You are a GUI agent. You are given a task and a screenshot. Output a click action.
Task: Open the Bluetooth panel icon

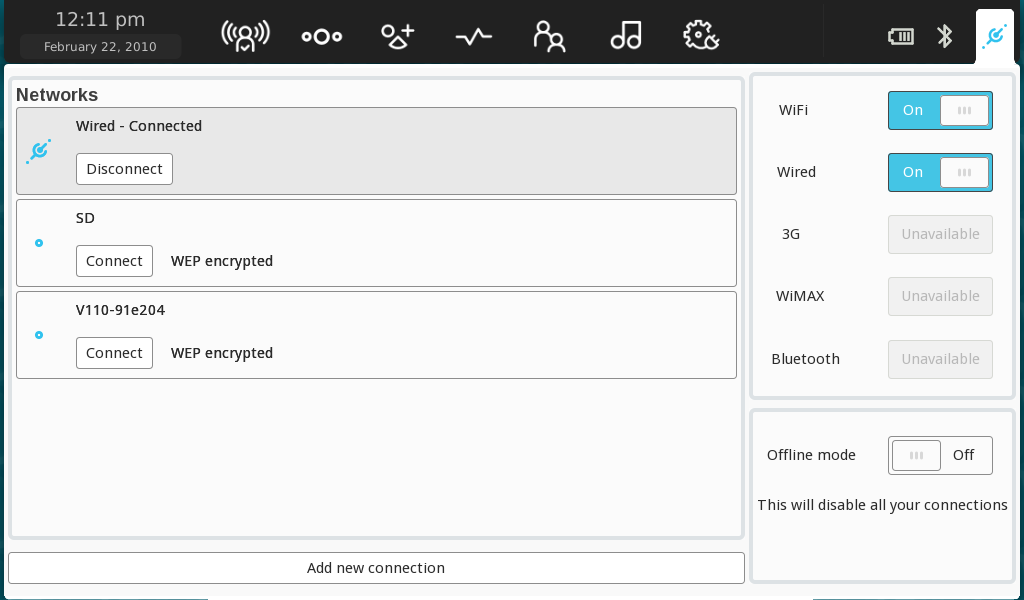(944, 37)
